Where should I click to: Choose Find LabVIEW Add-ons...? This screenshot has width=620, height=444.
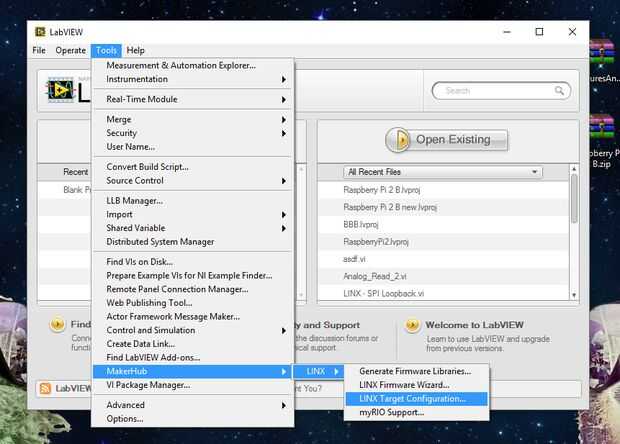pyautogui.click(x=193, y=357)
